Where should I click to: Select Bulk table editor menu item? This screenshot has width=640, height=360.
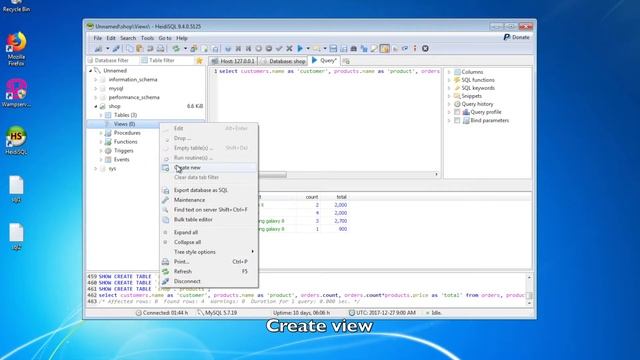coord(209,220)
